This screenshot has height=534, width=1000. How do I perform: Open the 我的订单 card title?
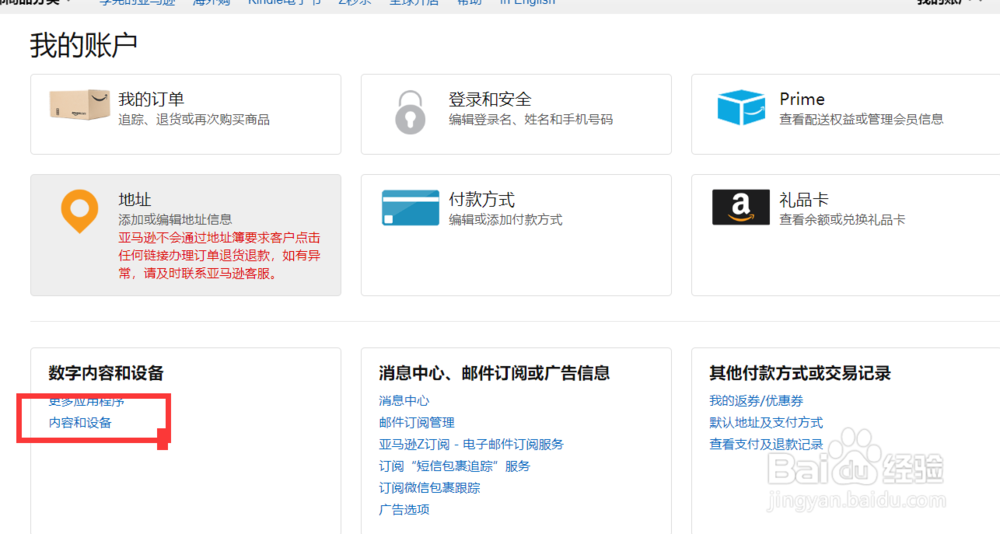[x=151, y=99]
